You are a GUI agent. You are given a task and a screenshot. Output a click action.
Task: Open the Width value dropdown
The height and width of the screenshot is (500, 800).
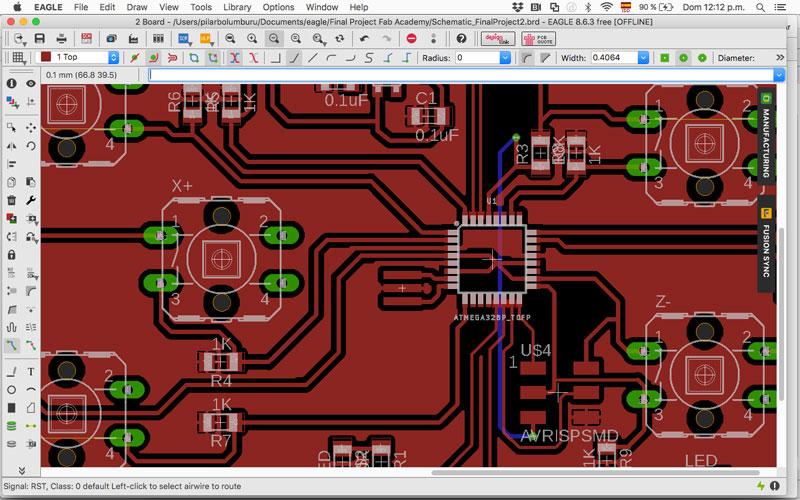[643, 58]
